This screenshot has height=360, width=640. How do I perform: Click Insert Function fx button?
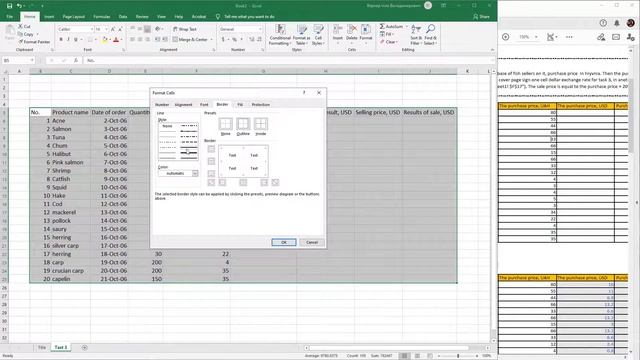[76, 60]
